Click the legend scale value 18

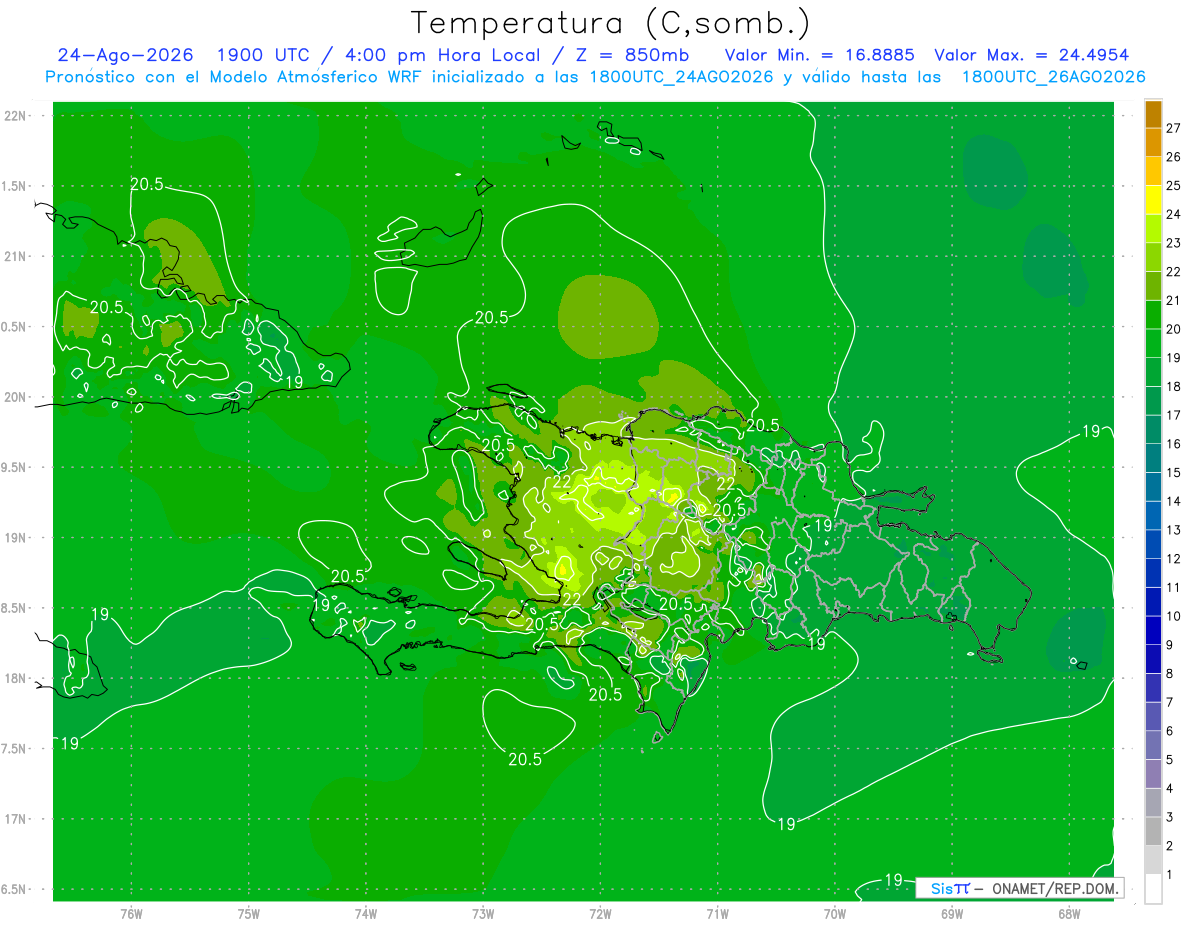coord(1173,386)
